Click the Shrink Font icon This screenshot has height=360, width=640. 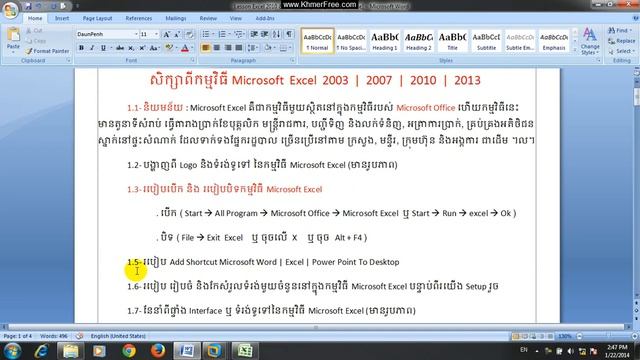[x=177, y=35]
